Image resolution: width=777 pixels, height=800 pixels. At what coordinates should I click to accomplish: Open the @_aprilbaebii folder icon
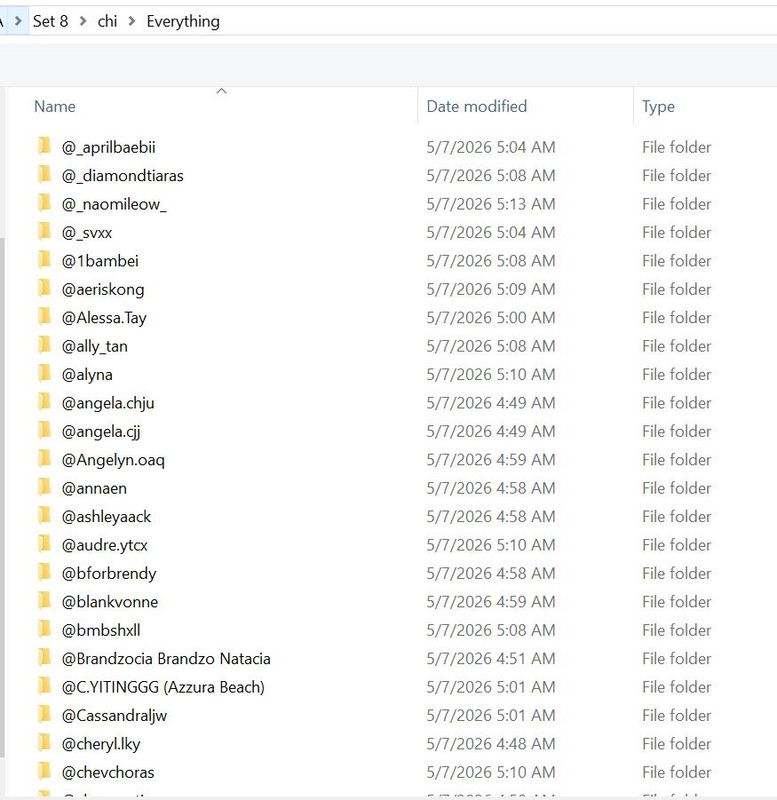click(x=44, y=146)
